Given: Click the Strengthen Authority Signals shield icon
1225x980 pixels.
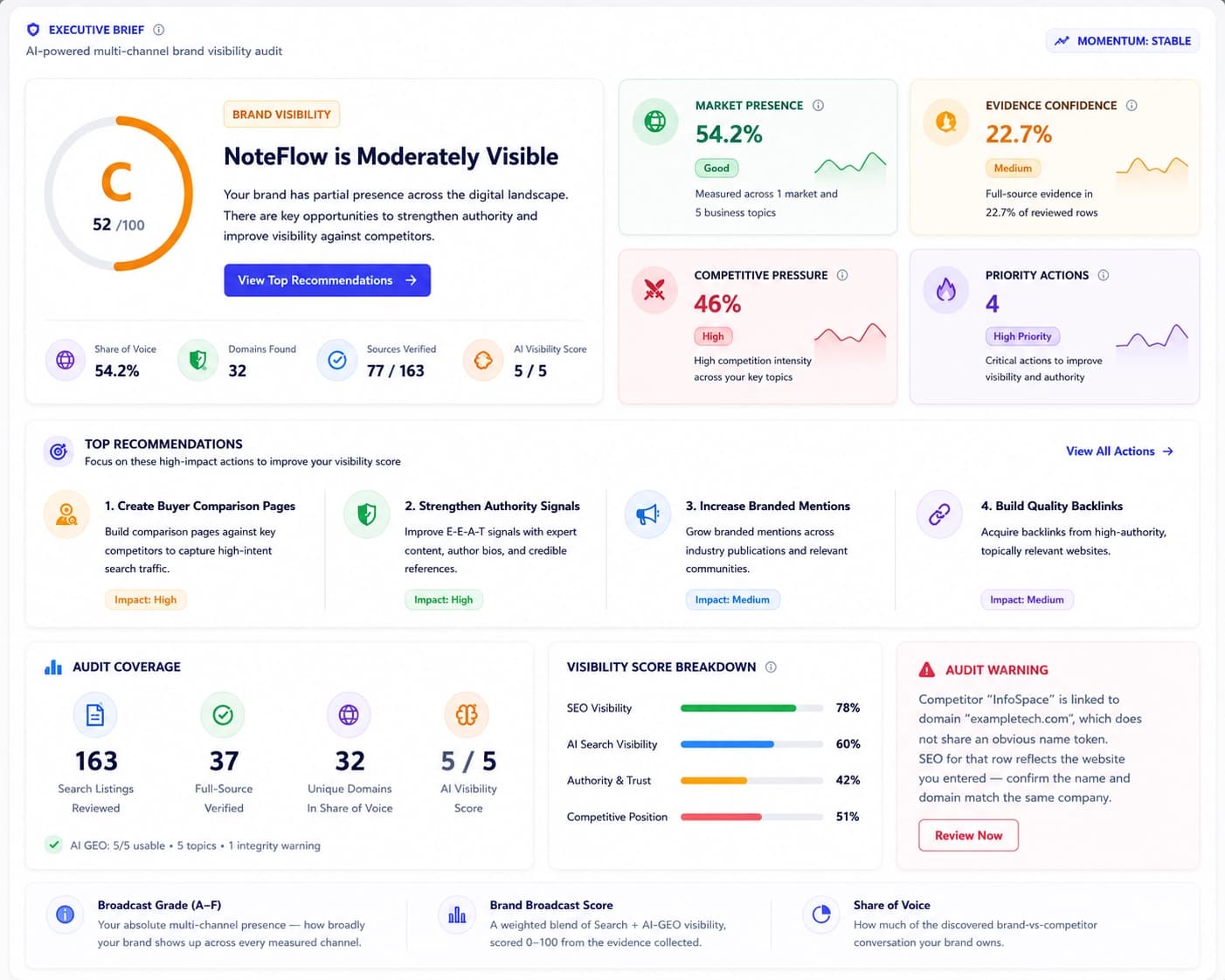Looking at the screenshot, I should point(367,514).
